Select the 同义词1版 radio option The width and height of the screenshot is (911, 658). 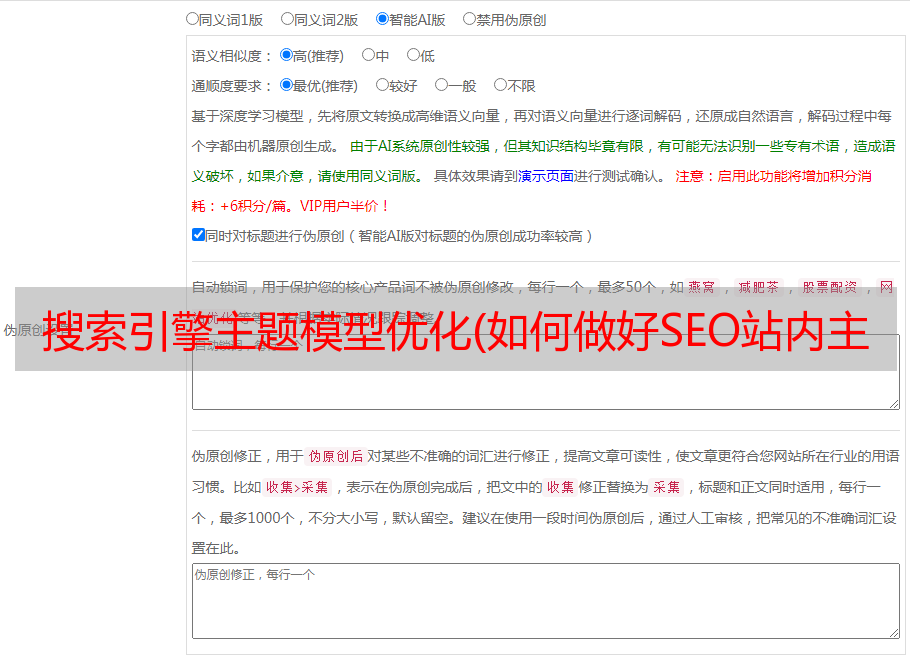[x=192, y=19]
